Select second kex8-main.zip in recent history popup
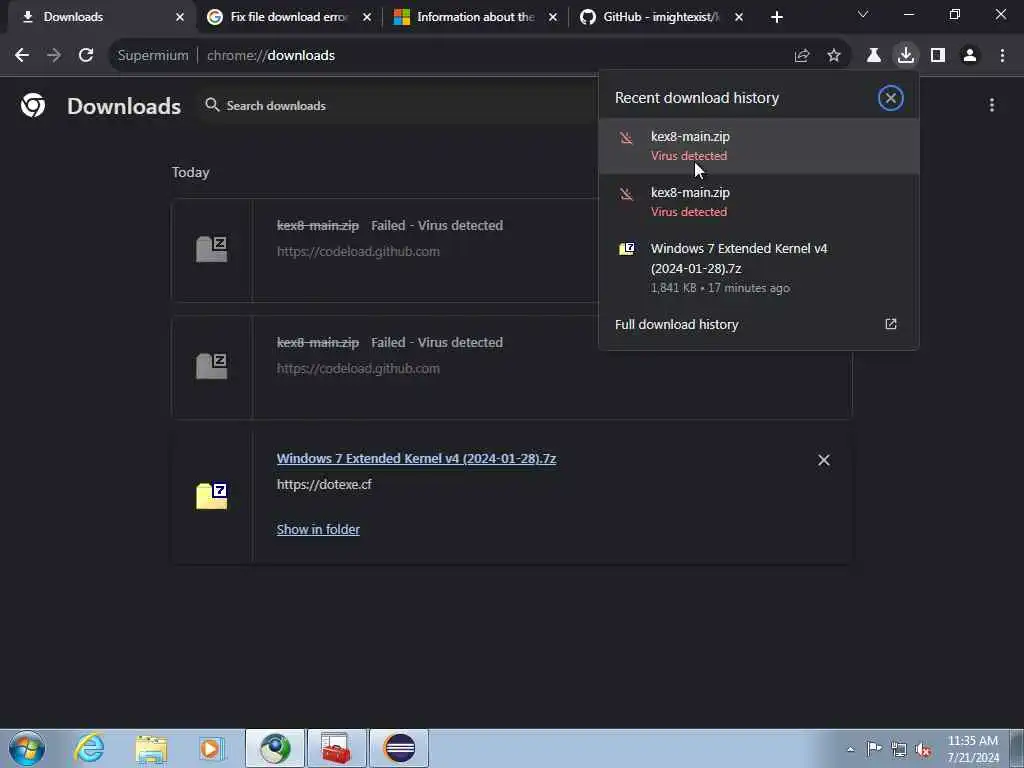 (x=758, y=202)
